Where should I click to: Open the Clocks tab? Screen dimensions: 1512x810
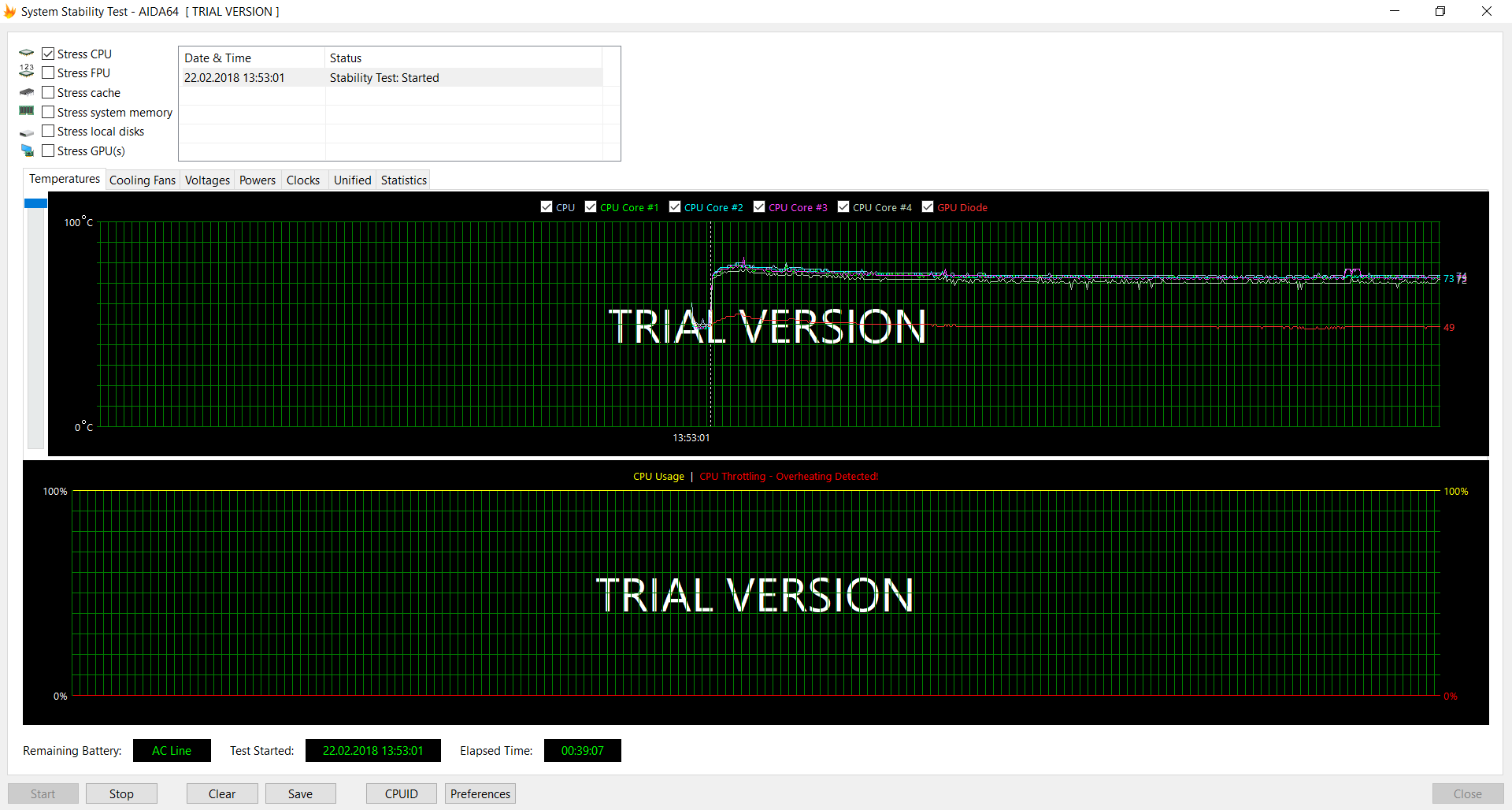click(303, 180)
